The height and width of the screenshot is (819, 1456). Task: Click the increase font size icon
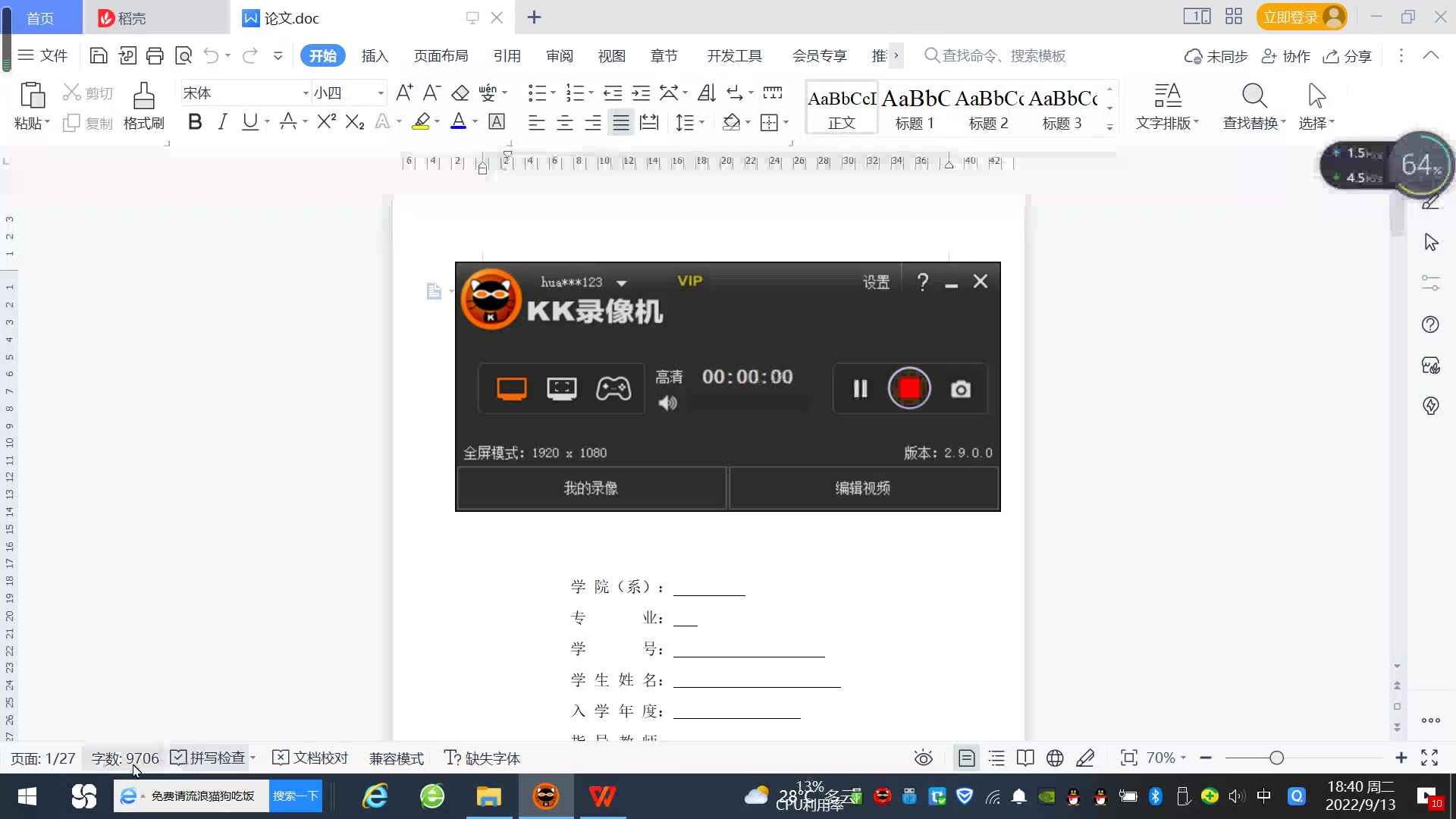point(404,93)
